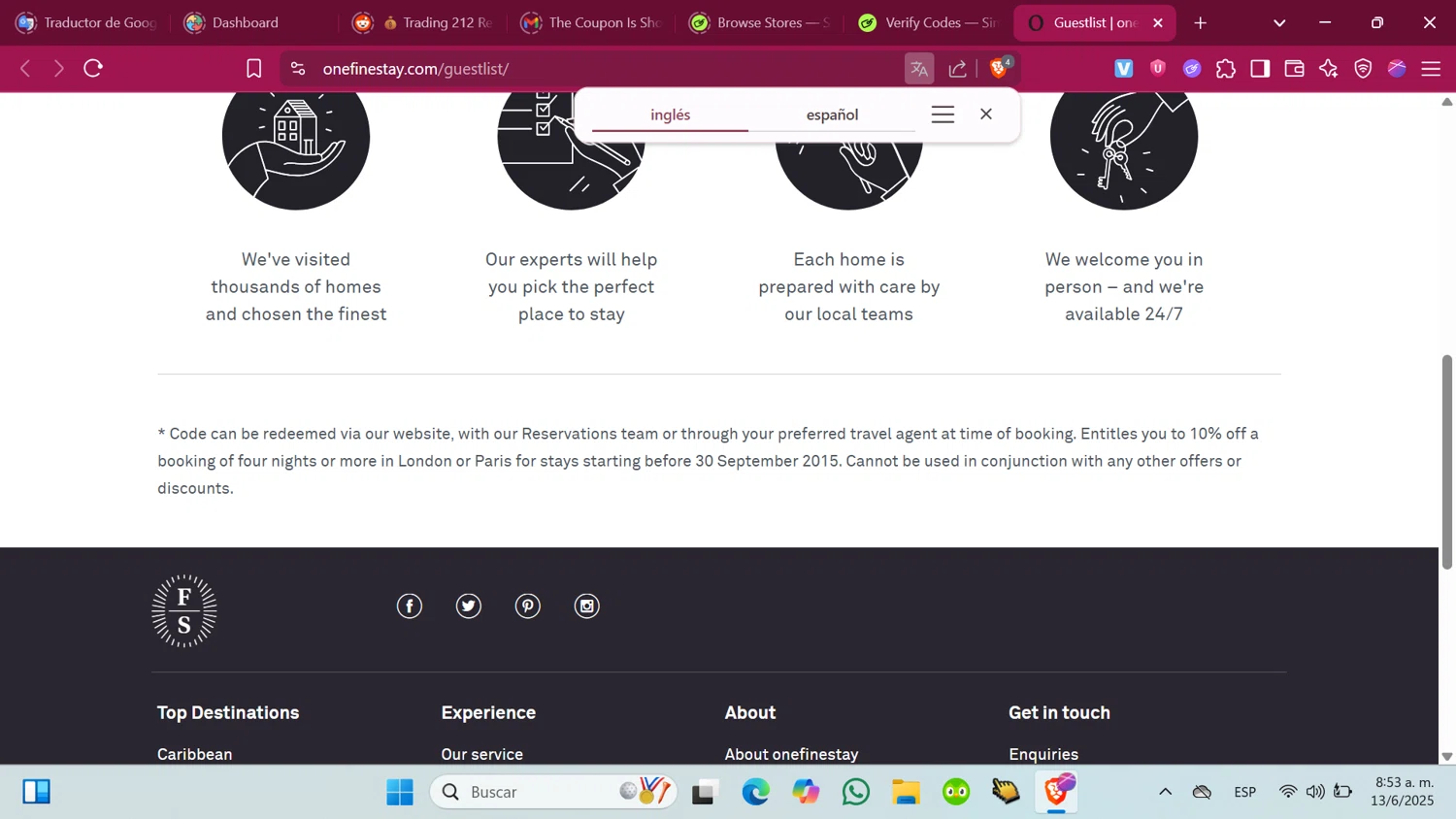1456x819 pixels.
Task: Toggle the browser sidebar panel icon
Action: point(1260,69)
